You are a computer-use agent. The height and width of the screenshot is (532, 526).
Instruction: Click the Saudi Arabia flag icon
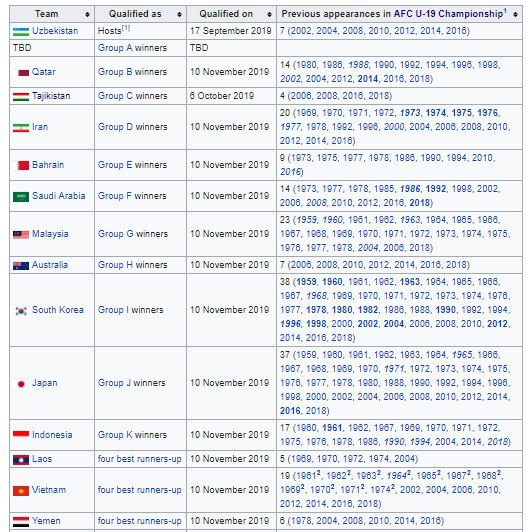pos(21,196)
